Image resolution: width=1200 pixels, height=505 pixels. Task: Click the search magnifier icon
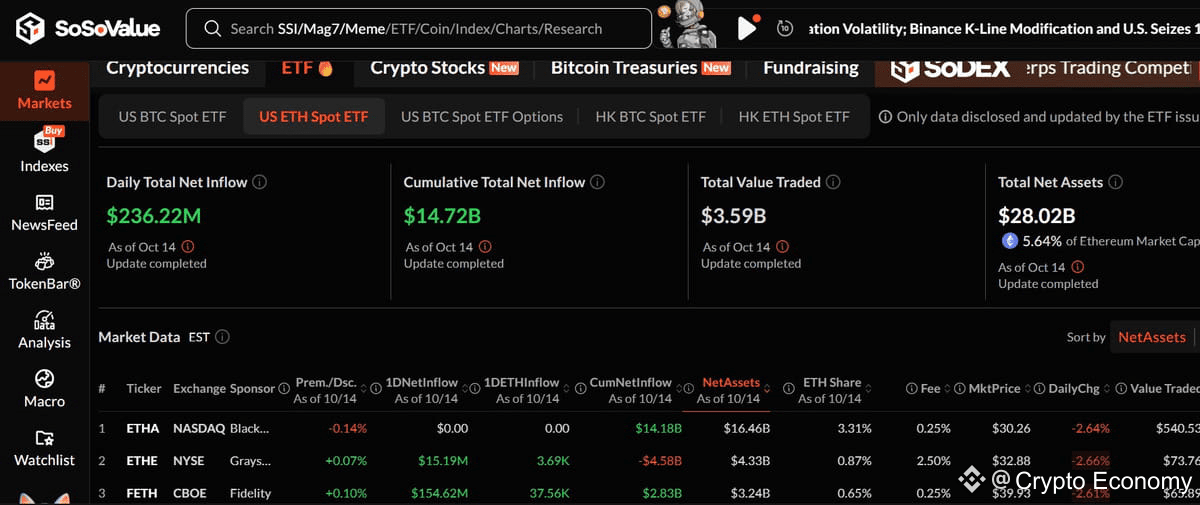pyautogui.click(x=212, y=29)
